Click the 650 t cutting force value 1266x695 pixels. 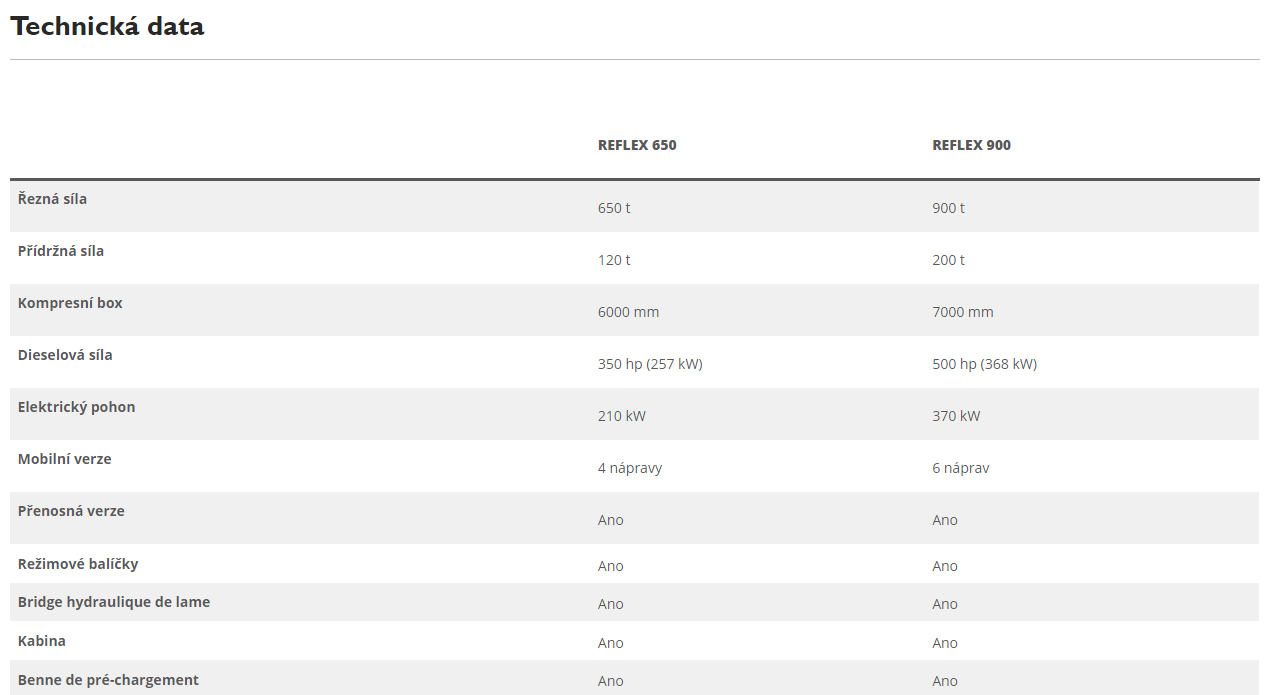pos(614,208)
